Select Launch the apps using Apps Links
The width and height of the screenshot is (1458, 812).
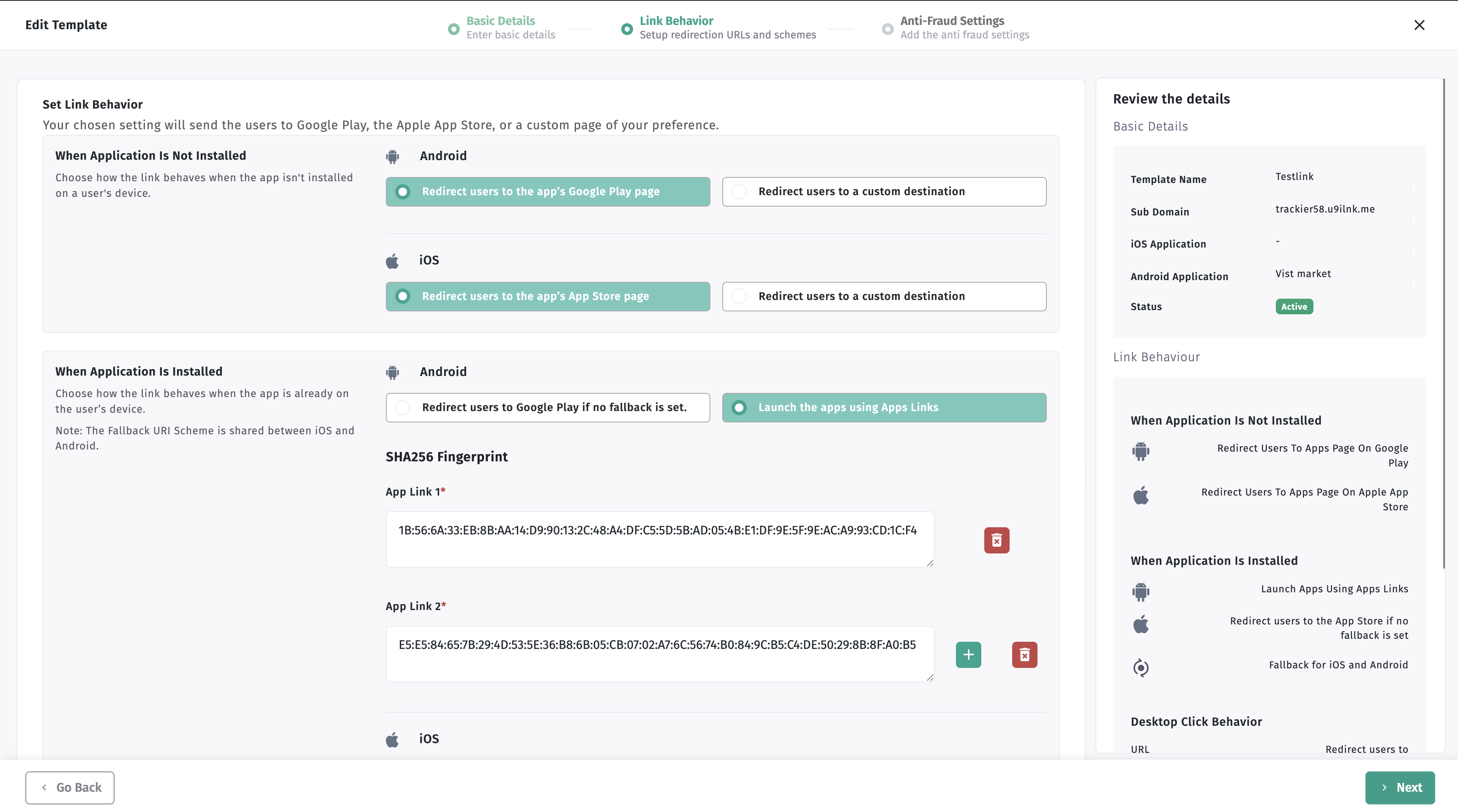pos(884,407)
